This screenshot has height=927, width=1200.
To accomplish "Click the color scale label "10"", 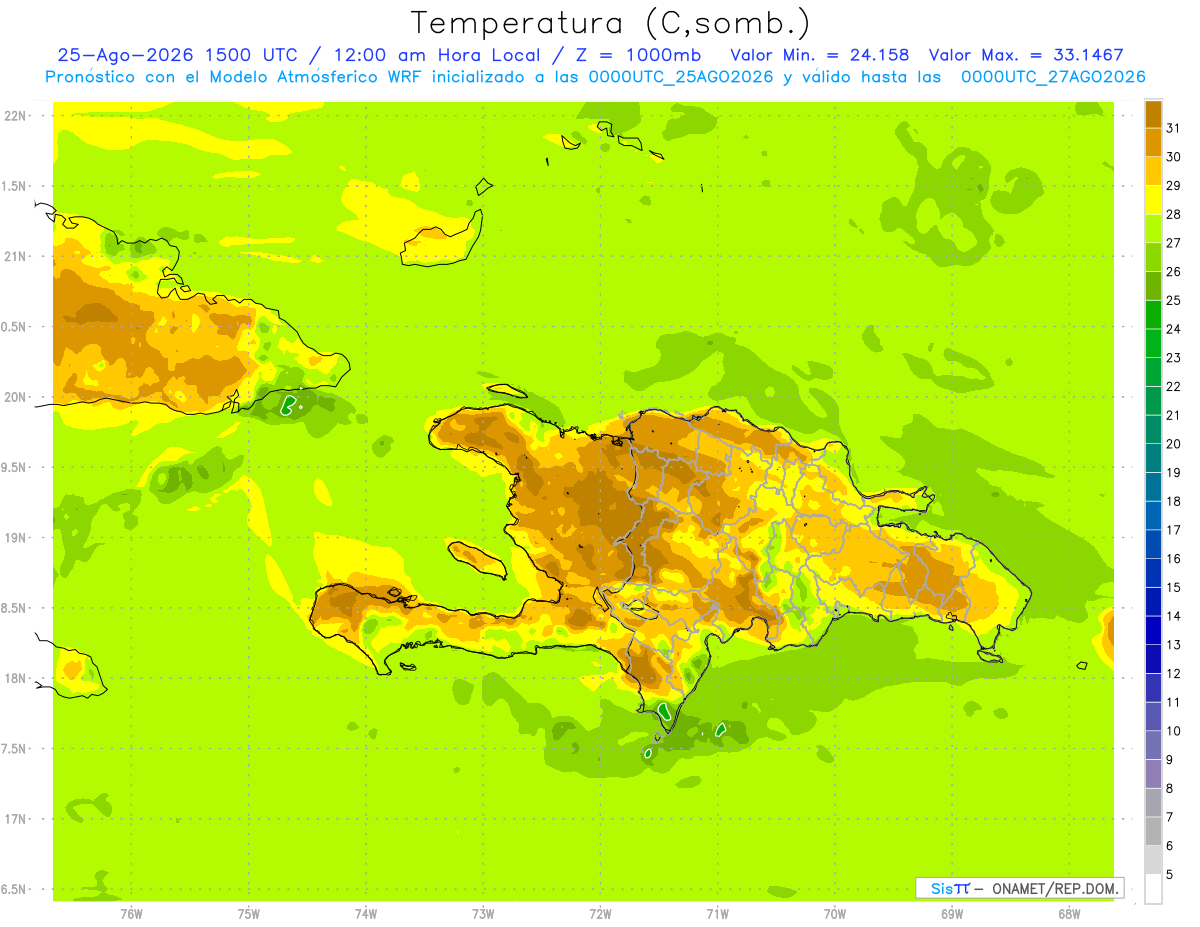I will pyautogui.click(x=1174, y=731).
